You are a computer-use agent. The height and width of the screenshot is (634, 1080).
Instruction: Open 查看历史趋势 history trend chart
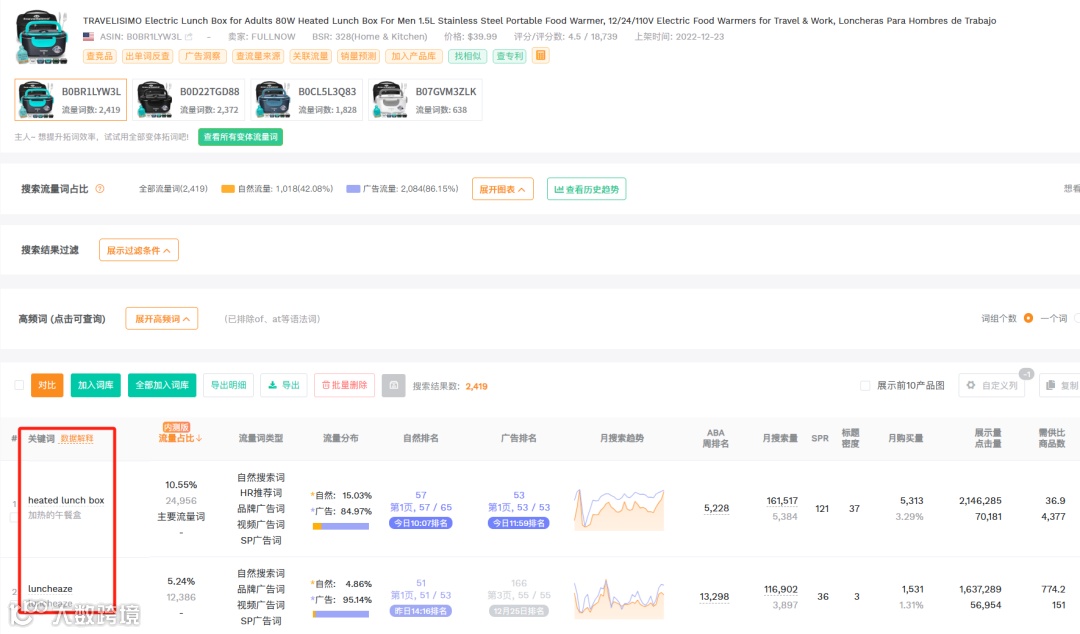(586, 189)
